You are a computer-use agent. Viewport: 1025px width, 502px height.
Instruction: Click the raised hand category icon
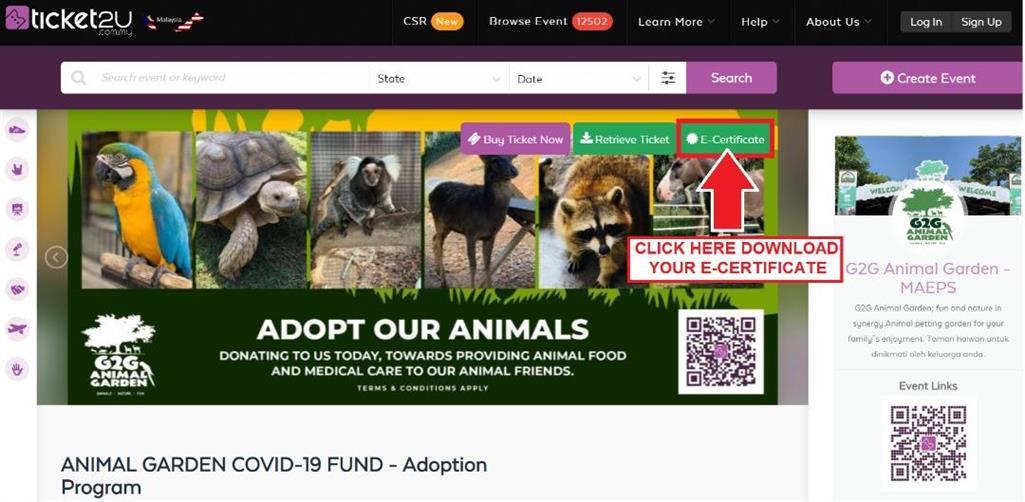17,369
